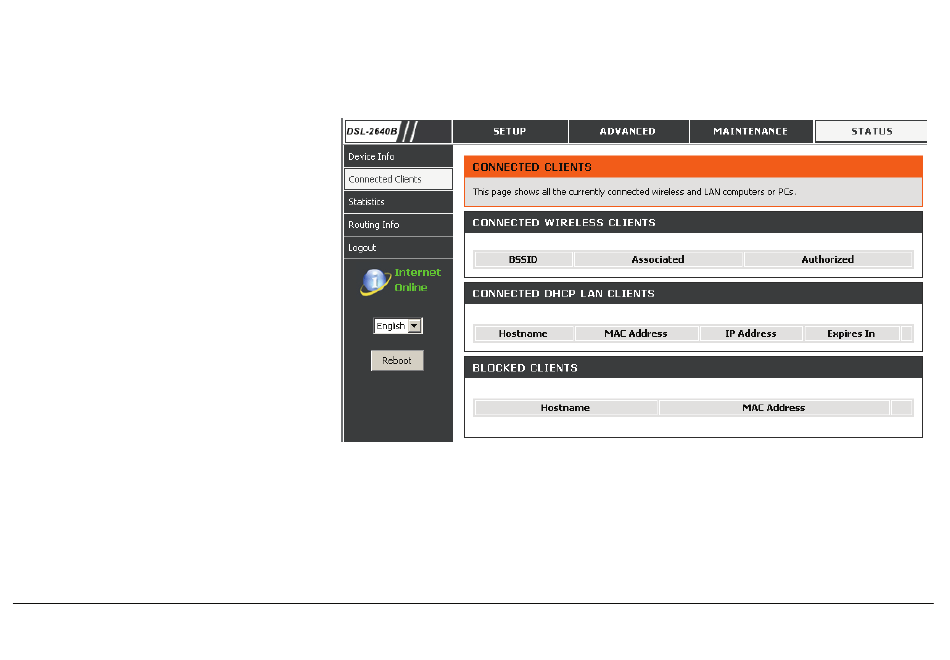Click the Expires In column header
The width and height of the screenshot is (950, 660).
851,333
